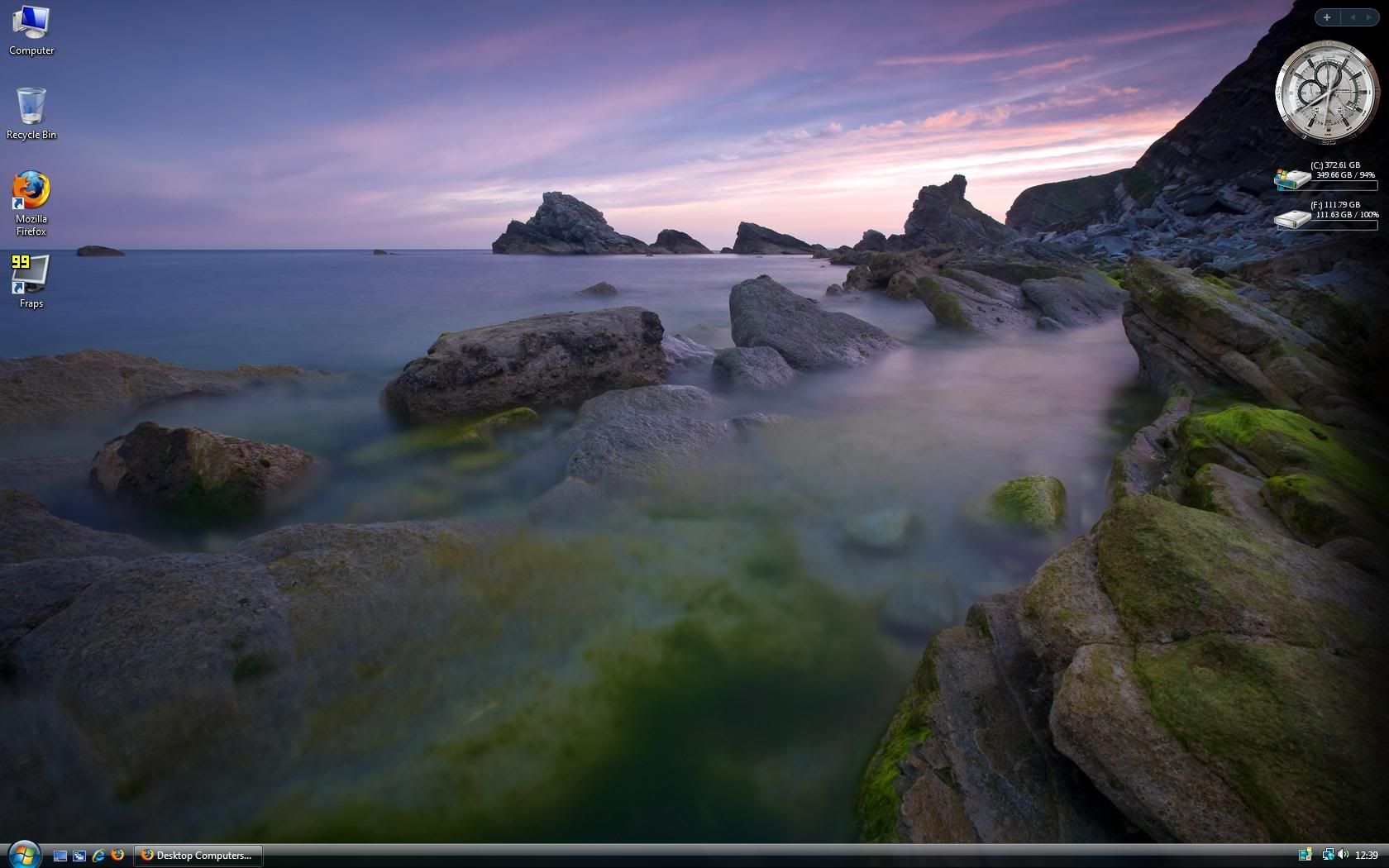
Task: Click Show Desktop in Quick Launch
Action: [60, 856]
